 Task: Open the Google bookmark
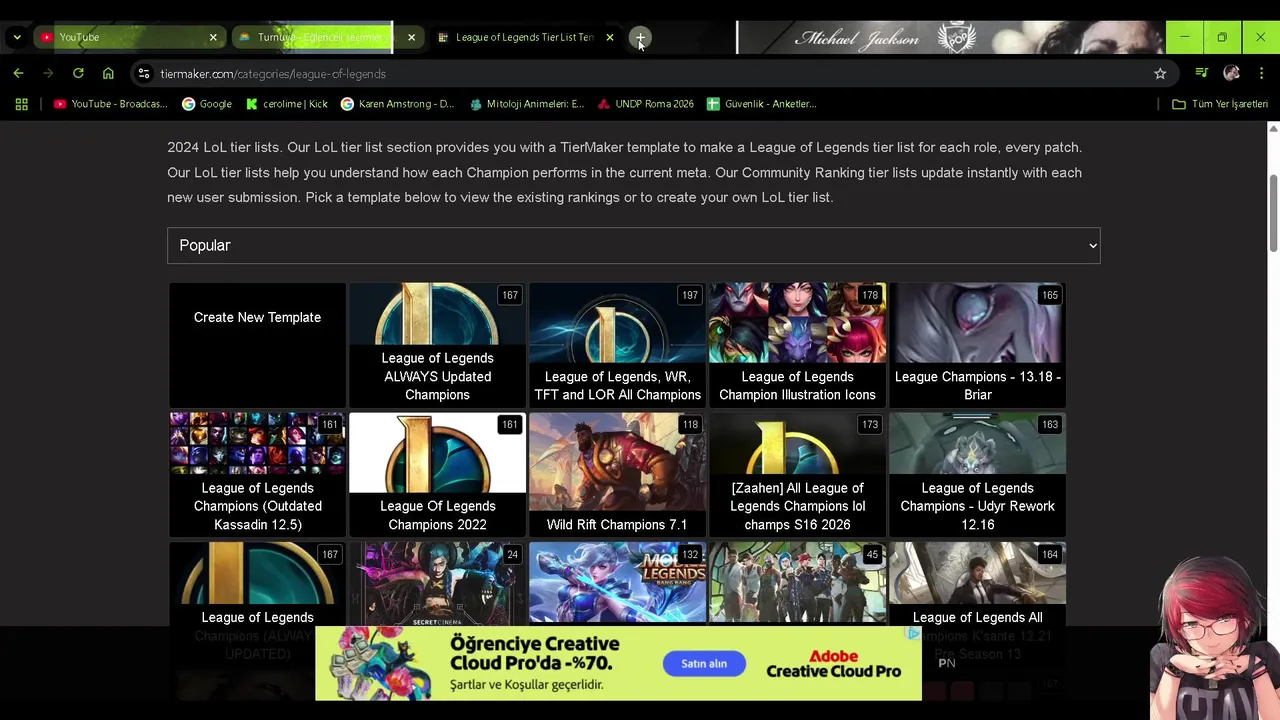(x=207, y=104)
